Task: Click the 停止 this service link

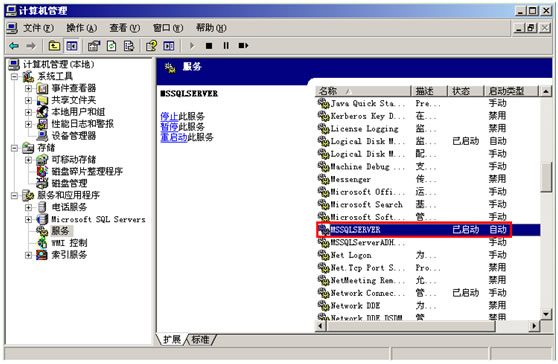Action: click(x=169, y=116)
